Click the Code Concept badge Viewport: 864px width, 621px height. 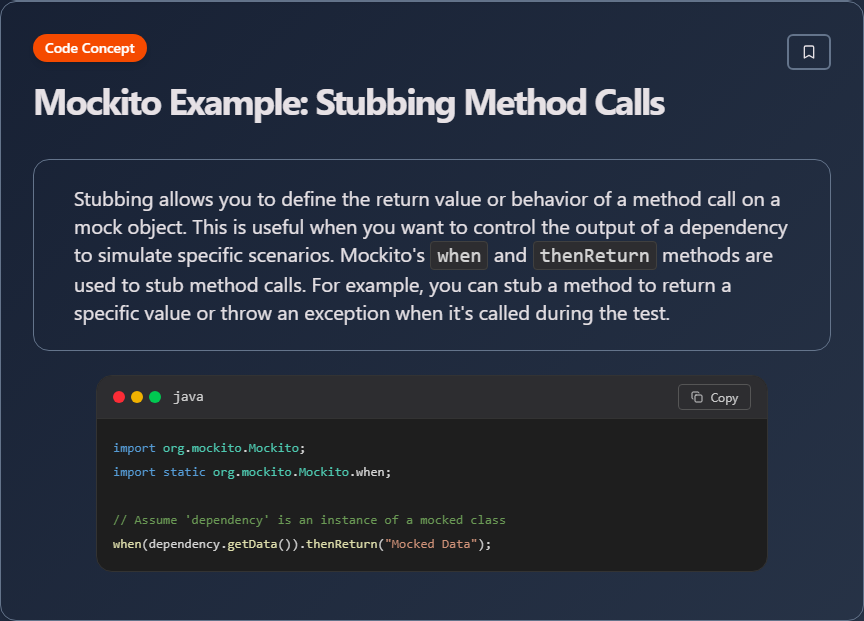pyautogui.click(x=90, y=48)
